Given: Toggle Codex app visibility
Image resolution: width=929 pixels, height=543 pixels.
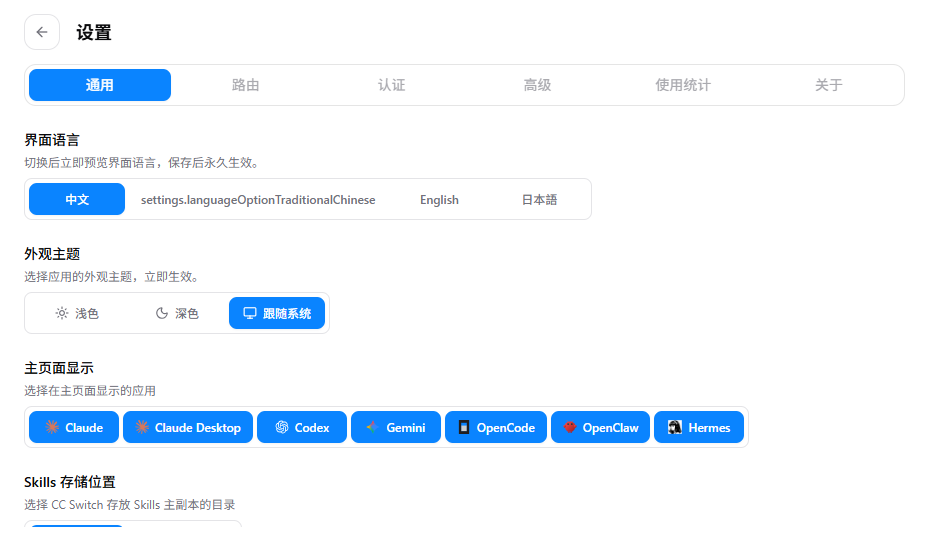Looking at the screenshot, I should 302,427.
